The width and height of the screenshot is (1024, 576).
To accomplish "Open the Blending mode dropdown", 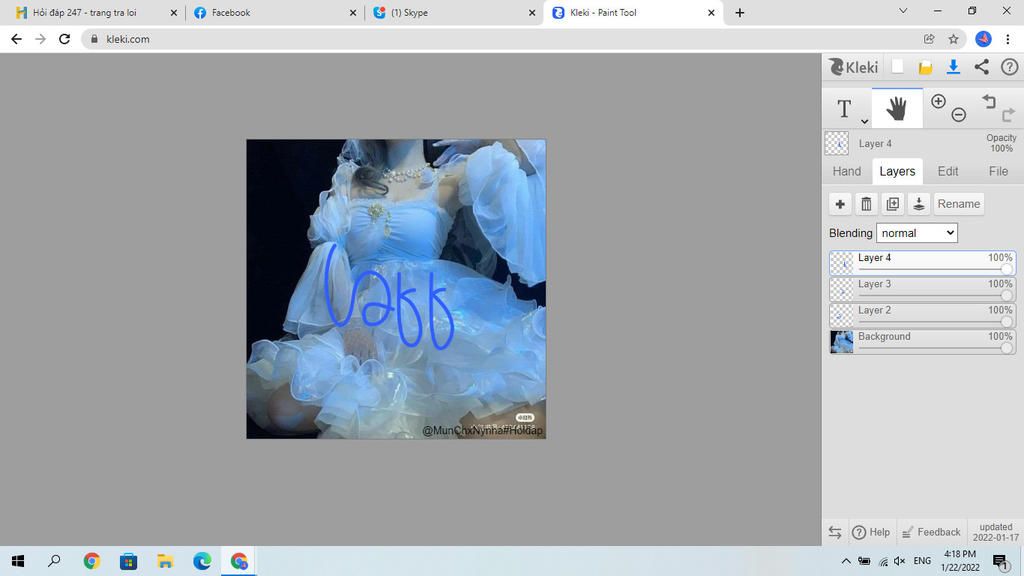I will pos(916,233).
